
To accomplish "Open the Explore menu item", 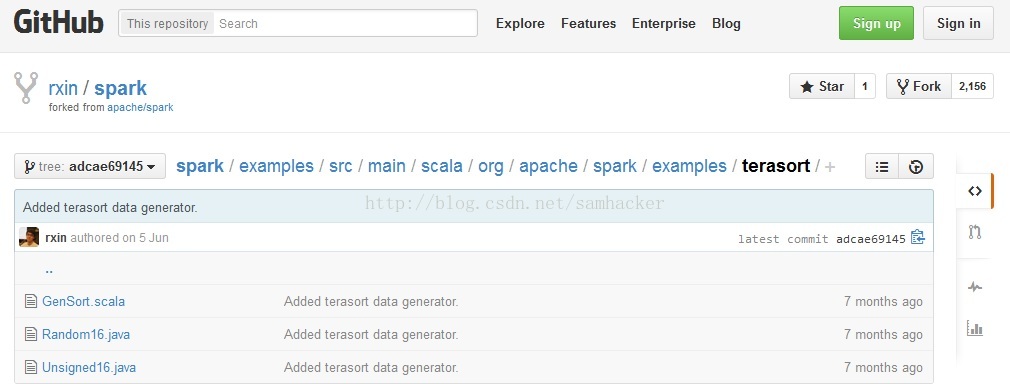I will (520, 24).
